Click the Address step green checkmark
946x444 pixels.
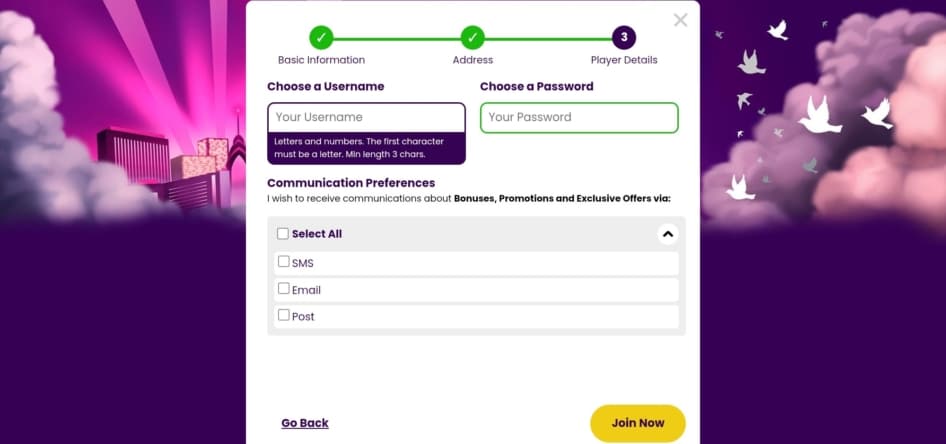click(473, 38)
